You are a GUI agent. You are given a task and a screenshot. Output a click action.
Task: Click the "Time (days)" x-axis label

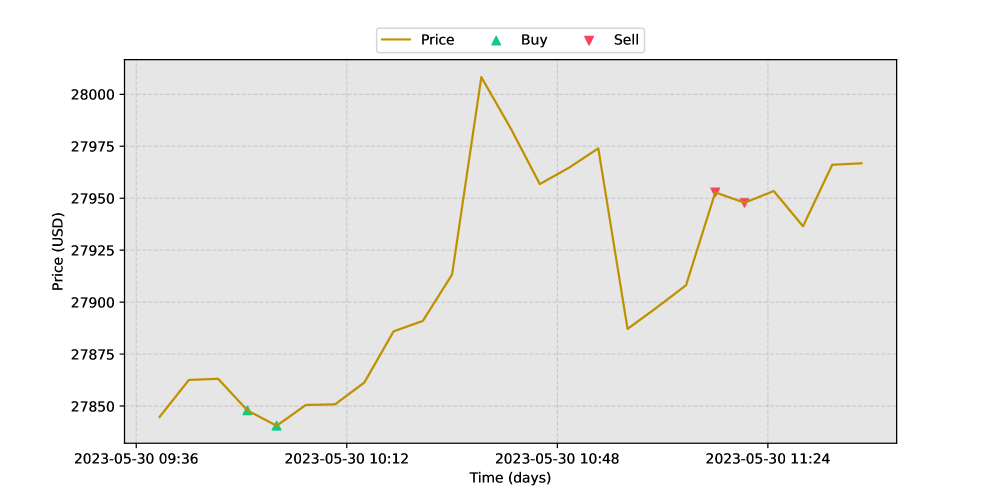pyautogui.click(x=510, y=478)
